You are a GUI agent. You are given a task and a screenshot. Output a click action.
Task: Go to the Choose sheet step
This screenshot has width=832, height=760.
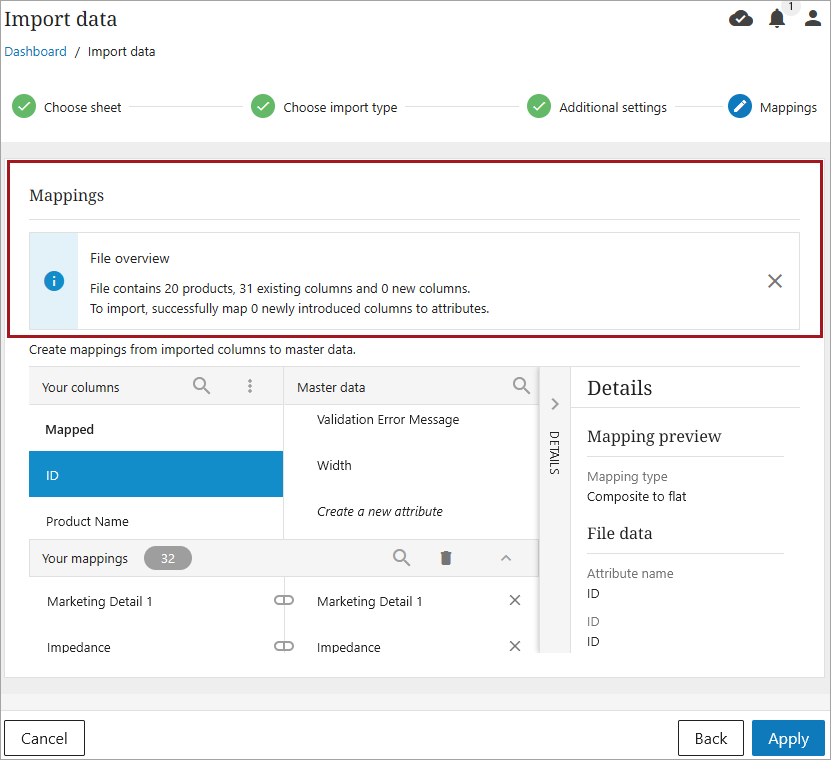66,107
